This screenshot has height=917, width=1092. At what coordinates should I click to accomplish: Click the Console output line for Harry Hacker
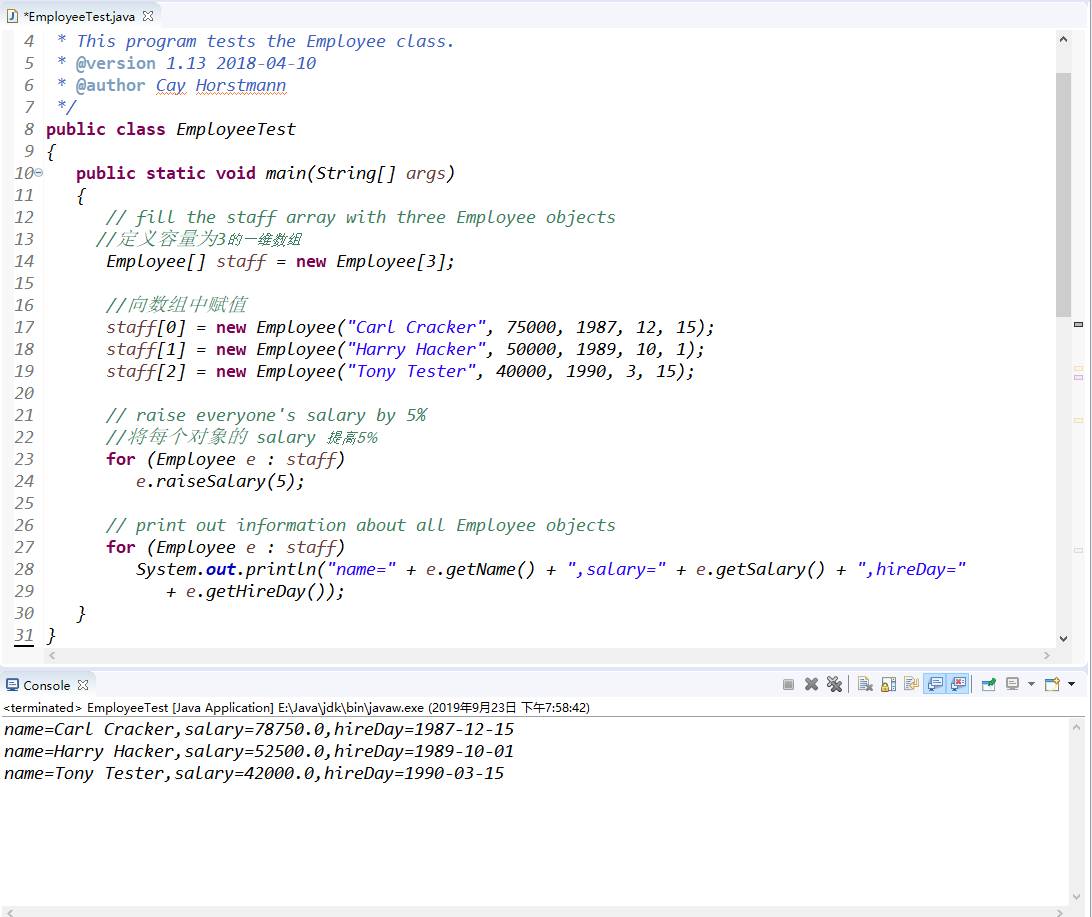(x=259, y=752)
